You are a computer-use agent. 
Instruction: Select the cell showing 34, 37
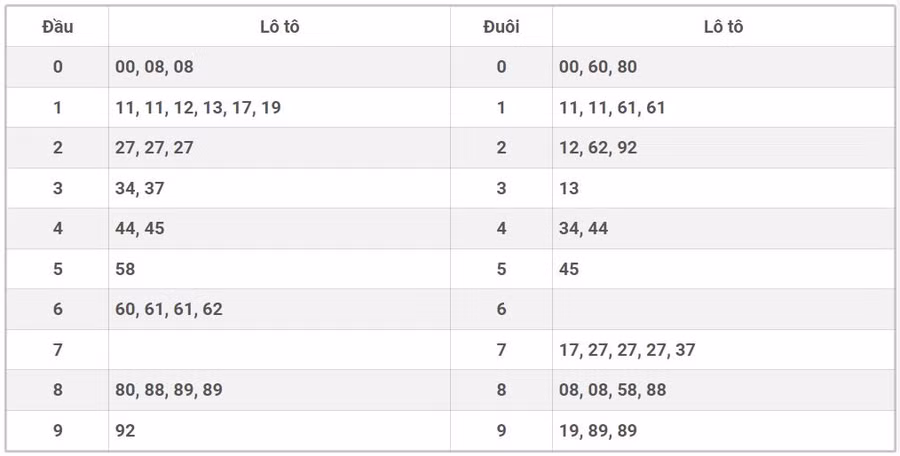[x=140, y=188]
